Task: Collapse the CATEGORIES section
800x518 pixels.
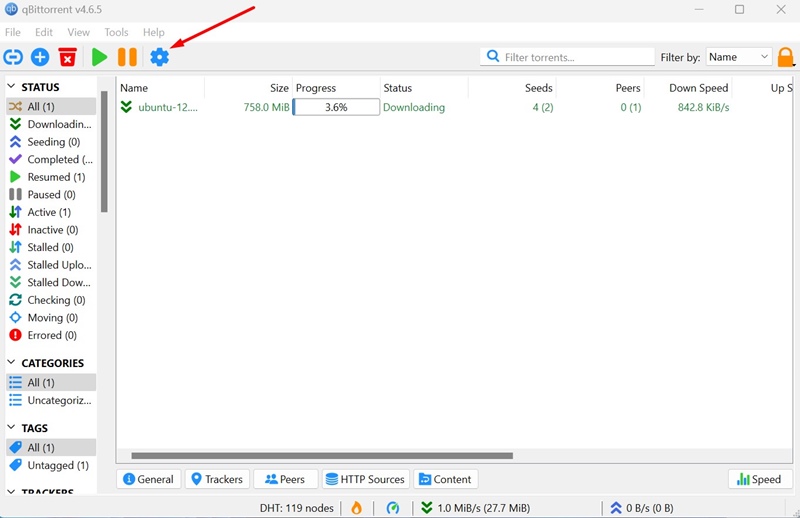Action: [x=11, y=362]
